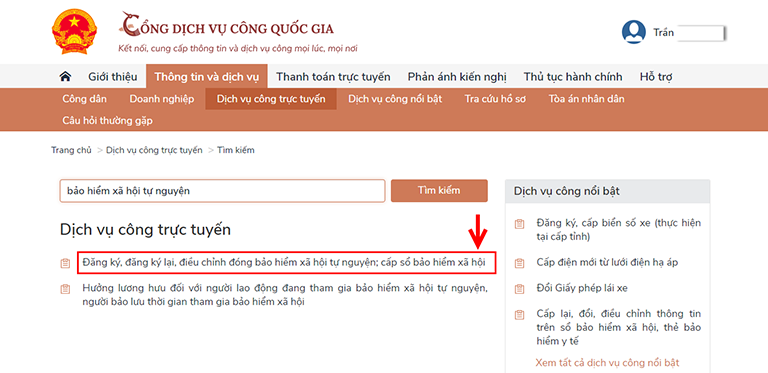Click clipboard icon next to Cấp lại, đổi, điều chỉnh

click(x=520, y=315)
